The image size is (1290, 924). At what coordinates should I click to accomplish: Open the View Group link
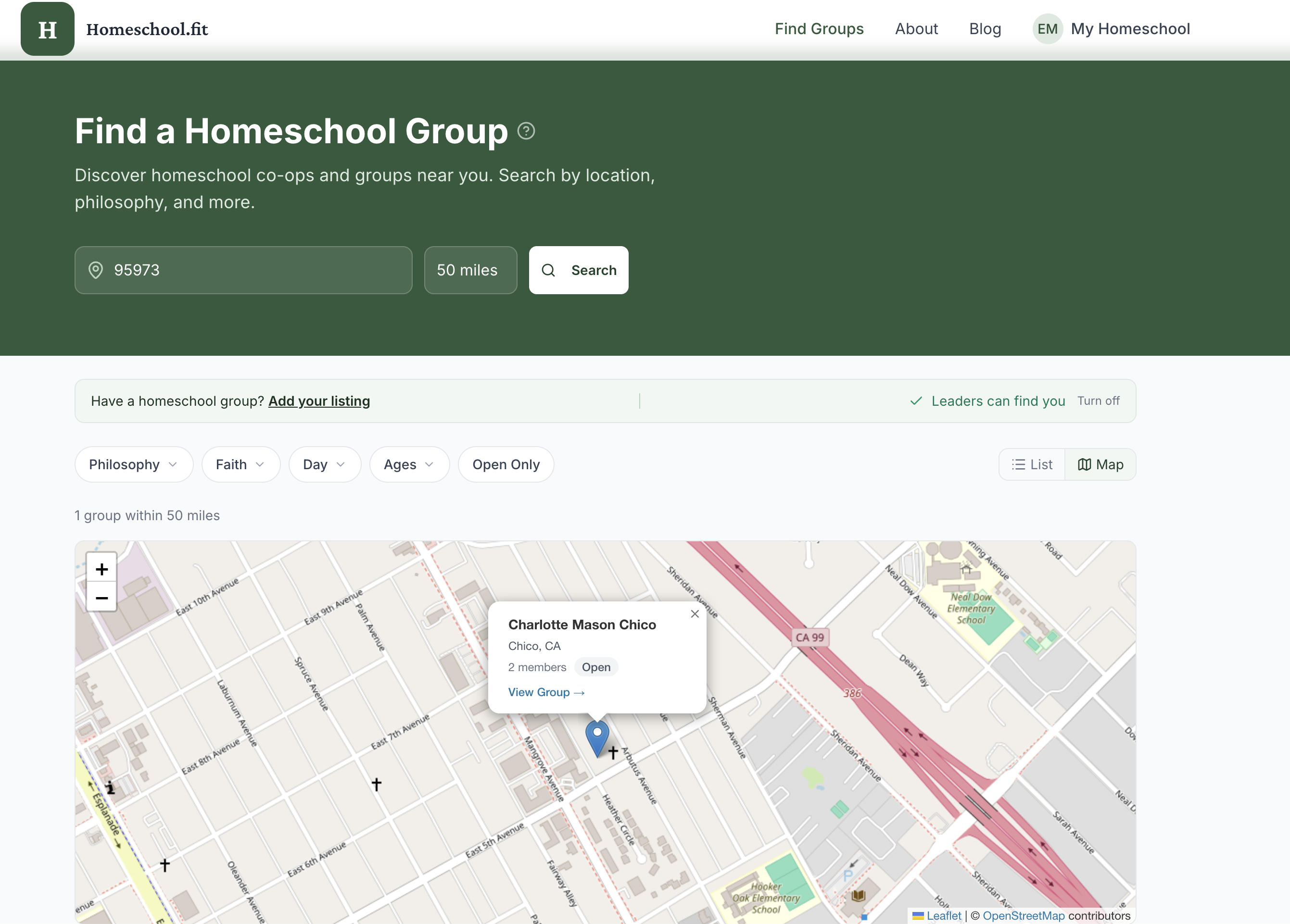pos(546,692)
